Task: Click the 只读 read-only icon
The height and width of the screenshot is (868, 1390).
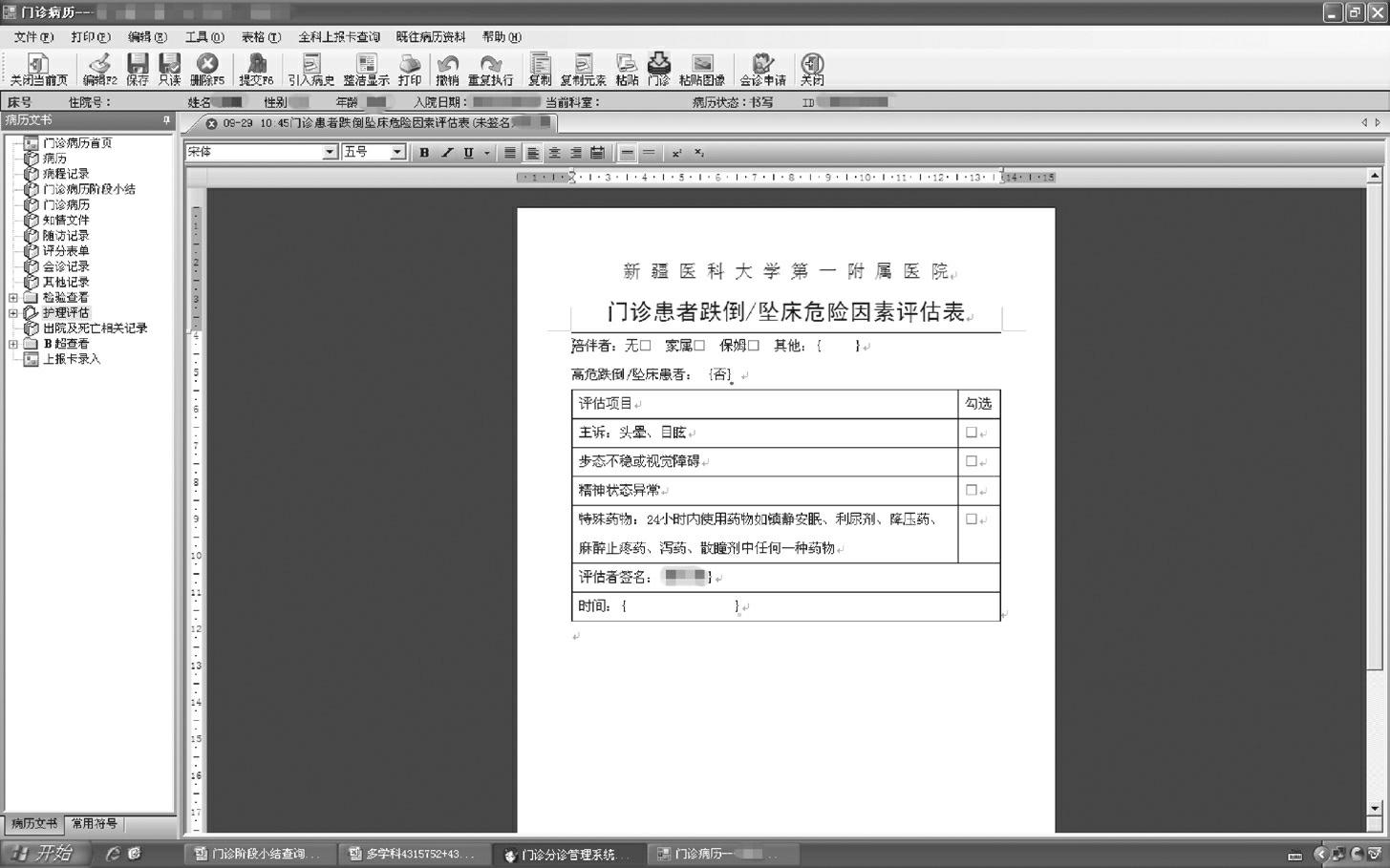Action: (169, 70)
